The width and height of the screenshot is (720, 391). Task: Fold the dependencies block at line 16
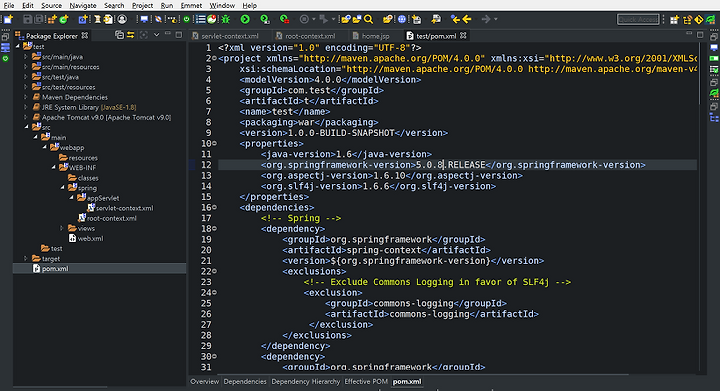pyautogui.click(x=214, y=207)
